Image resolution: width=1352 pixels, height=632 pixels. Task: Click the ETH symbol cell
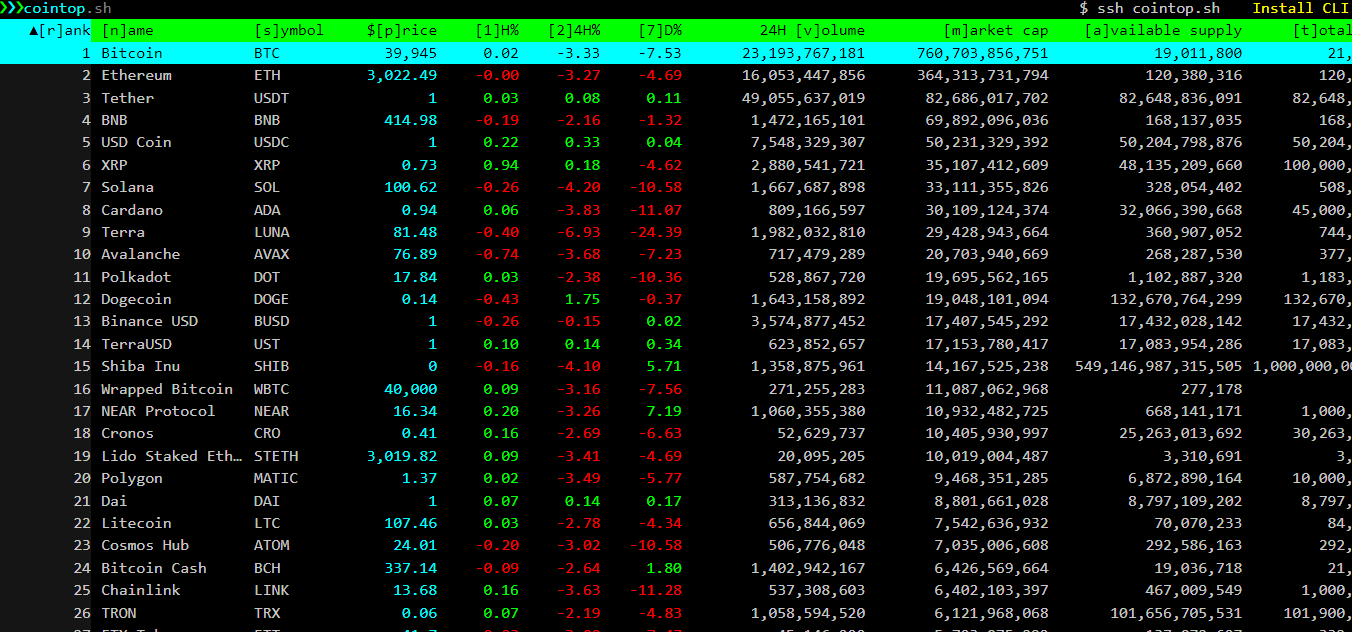point(267,75)
